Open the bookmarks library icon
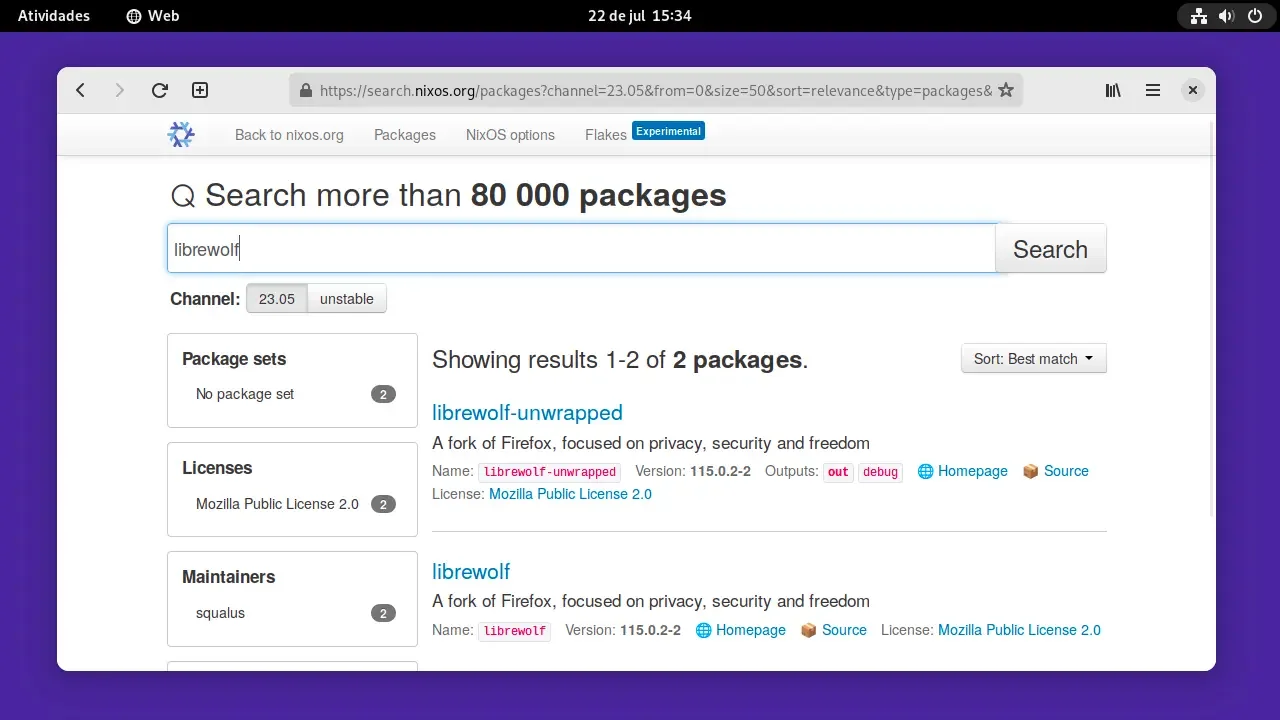This screenshot has height=720, width=1280. tap(1113, 90)
